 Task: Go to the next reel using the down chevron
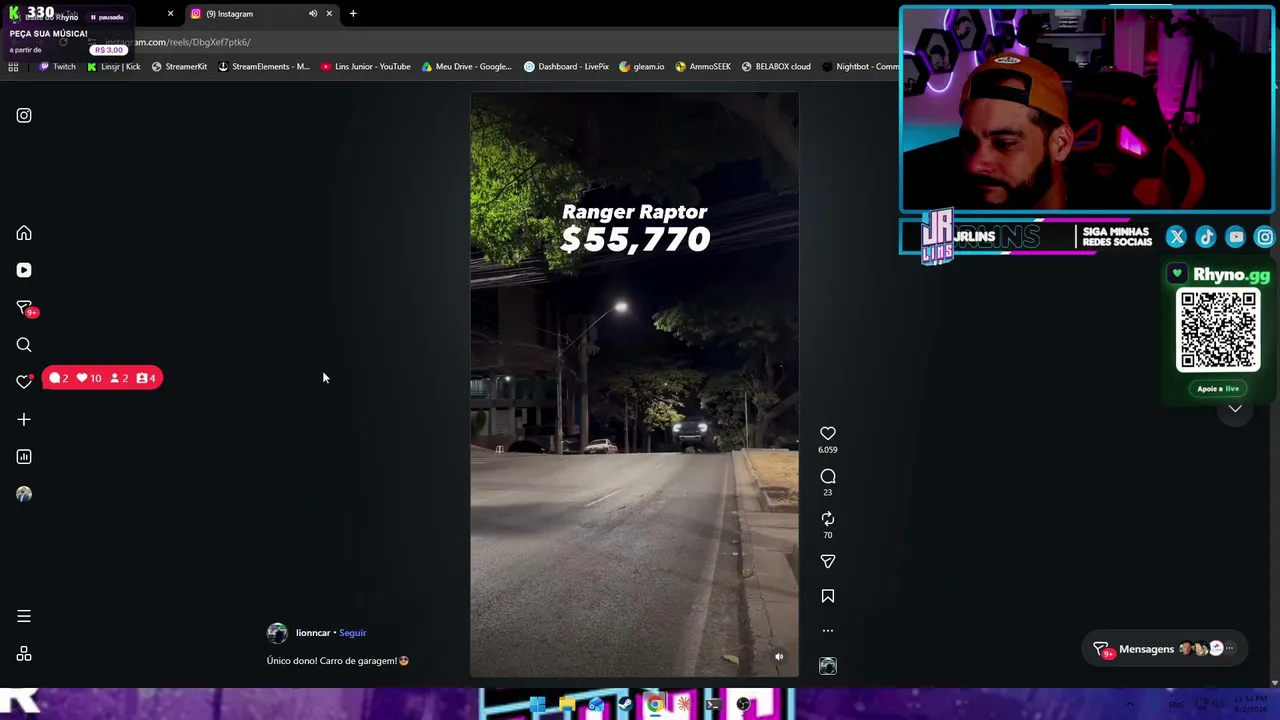click(x=1235, y=409)
